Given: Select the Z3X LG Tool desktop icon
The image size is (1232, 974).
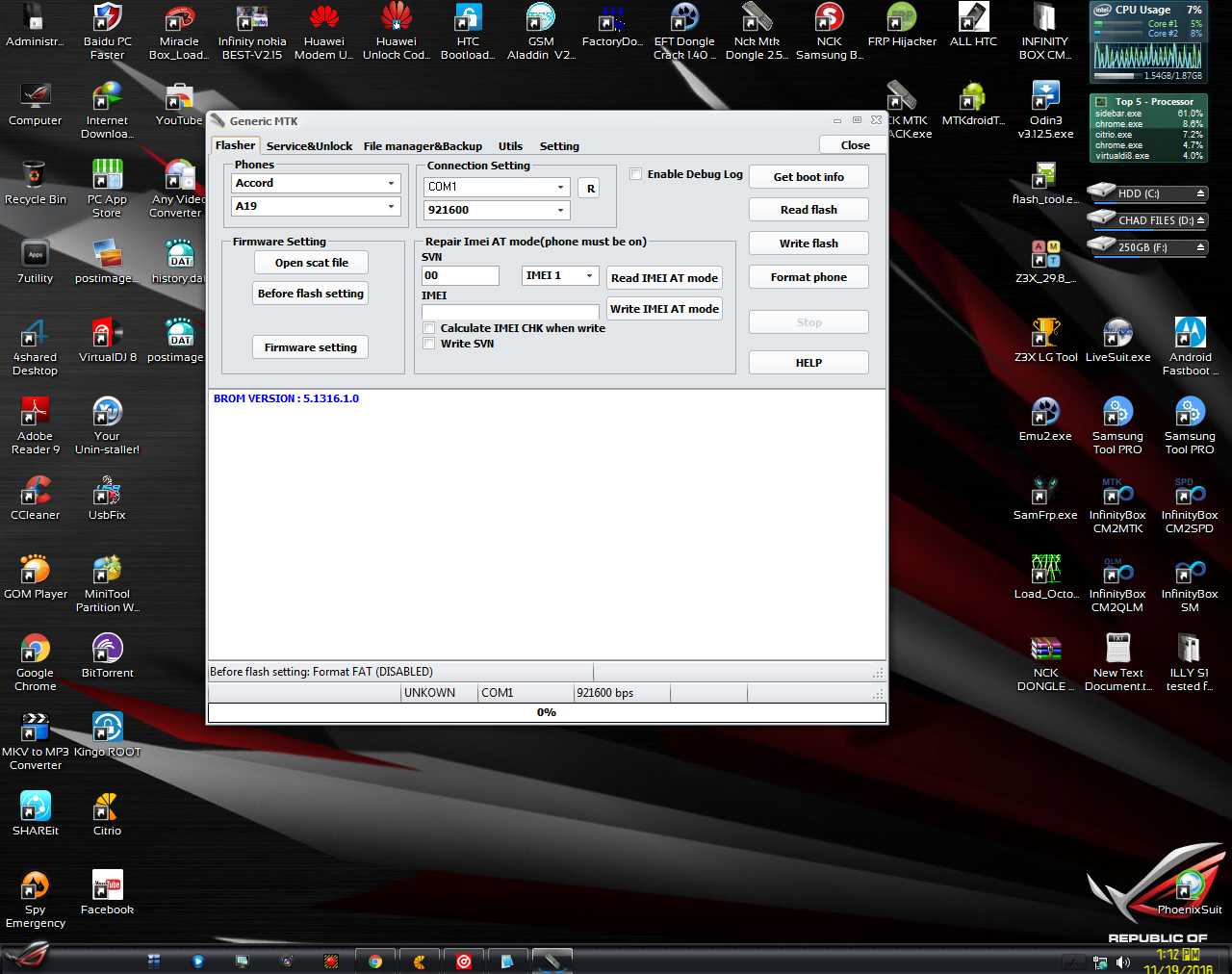Looking at the screenshot, I should tap(1045, 342).
